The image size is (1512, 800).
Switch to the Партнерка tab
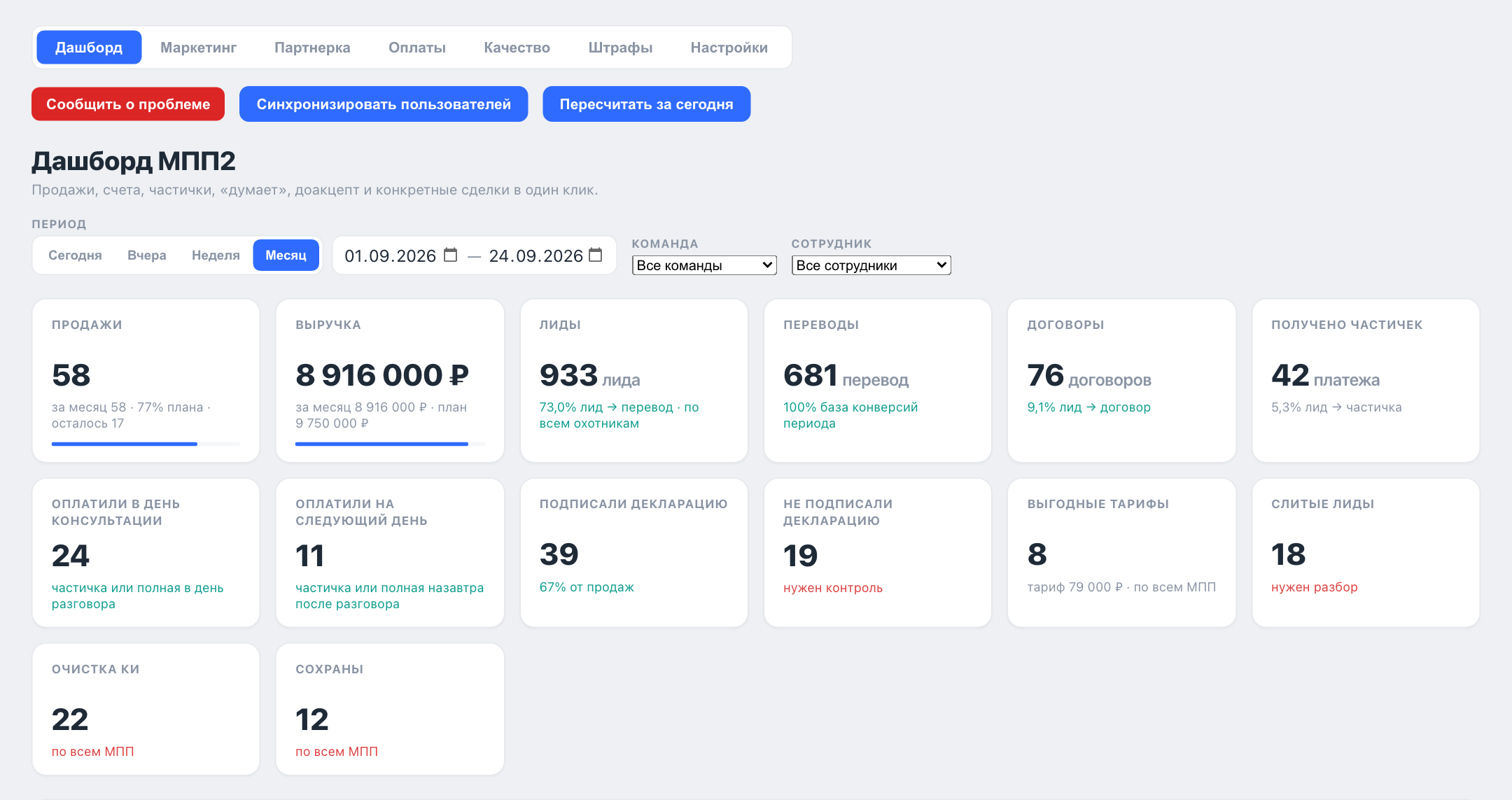tap(312, 48)
